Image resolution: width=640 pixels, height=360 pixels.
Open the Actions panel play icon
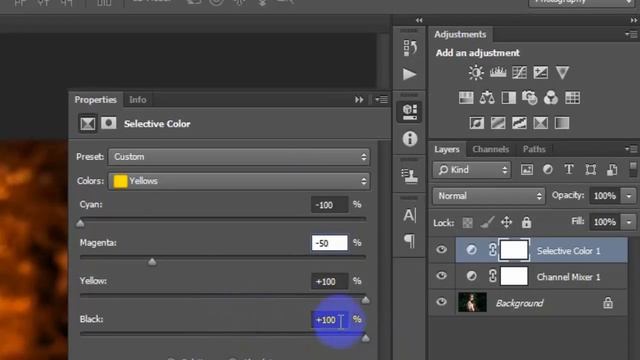[409, 74]
